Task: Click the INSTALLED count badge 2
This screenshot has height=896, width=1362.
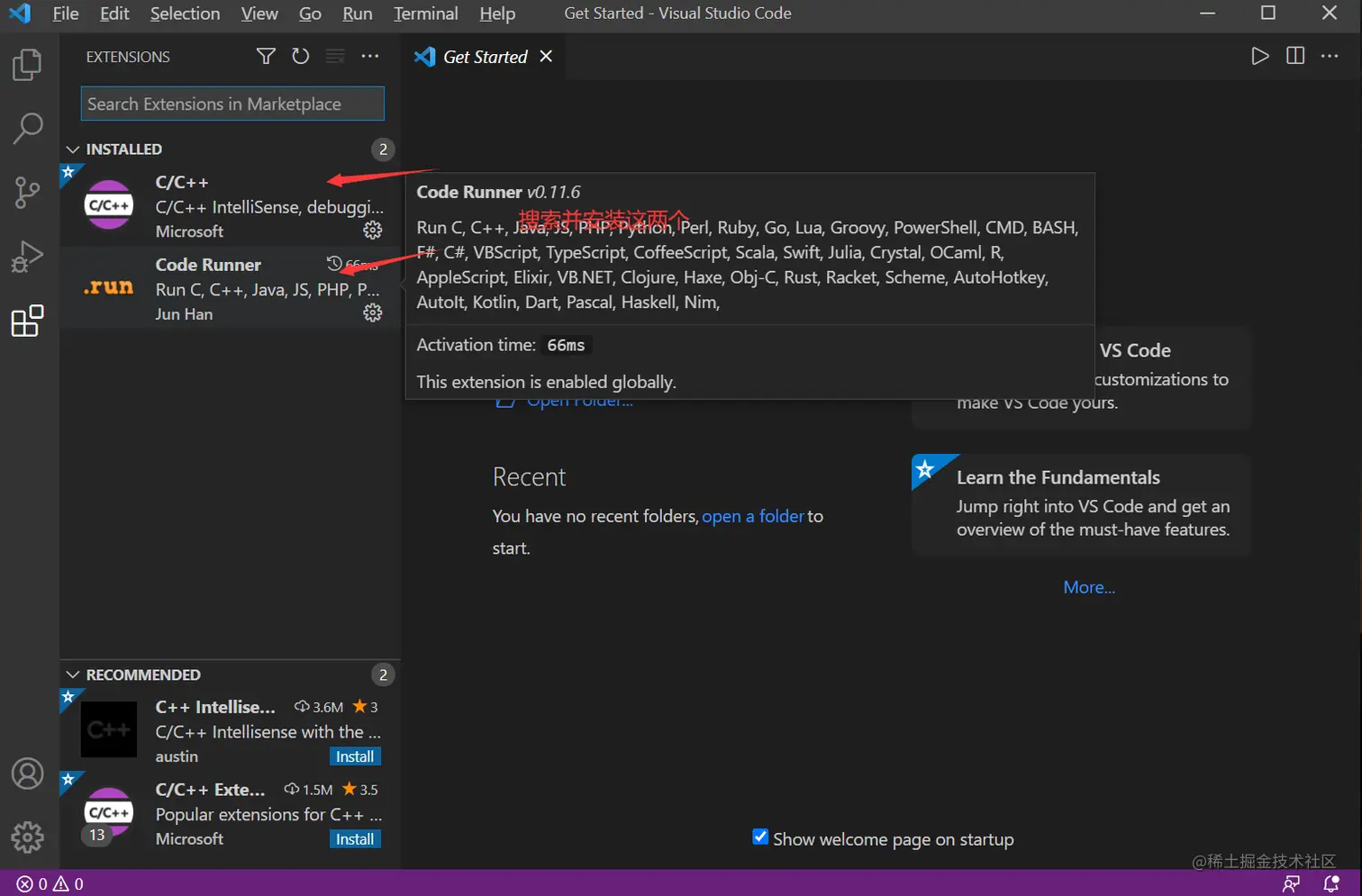Action: point(383,149)
